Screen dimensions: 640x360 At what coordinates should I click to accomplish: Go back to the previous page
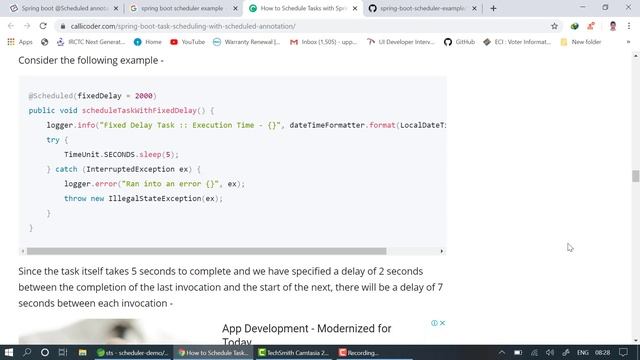tap(11, 26)
